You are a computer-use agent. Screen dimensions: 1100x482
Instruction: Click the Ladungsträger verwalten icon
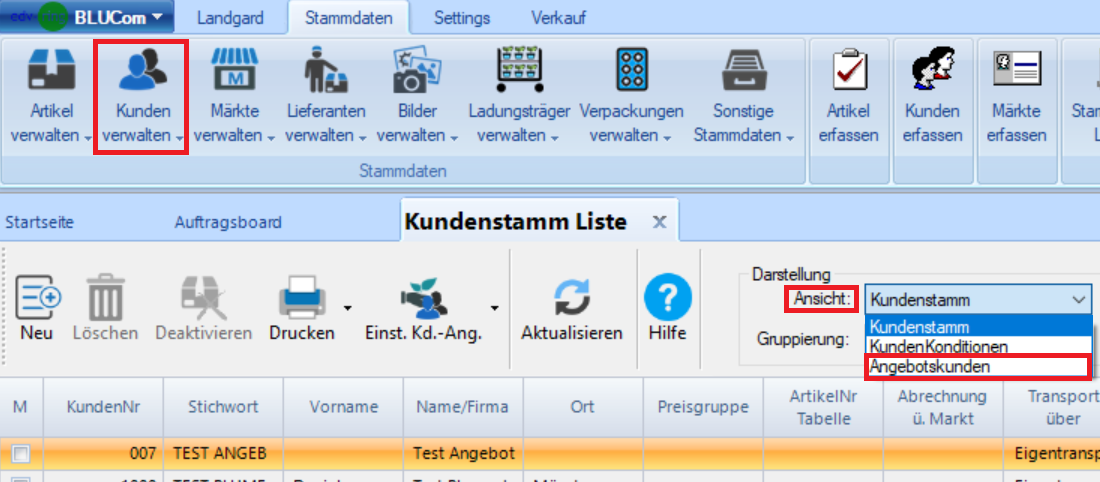(x=519, y=72)
